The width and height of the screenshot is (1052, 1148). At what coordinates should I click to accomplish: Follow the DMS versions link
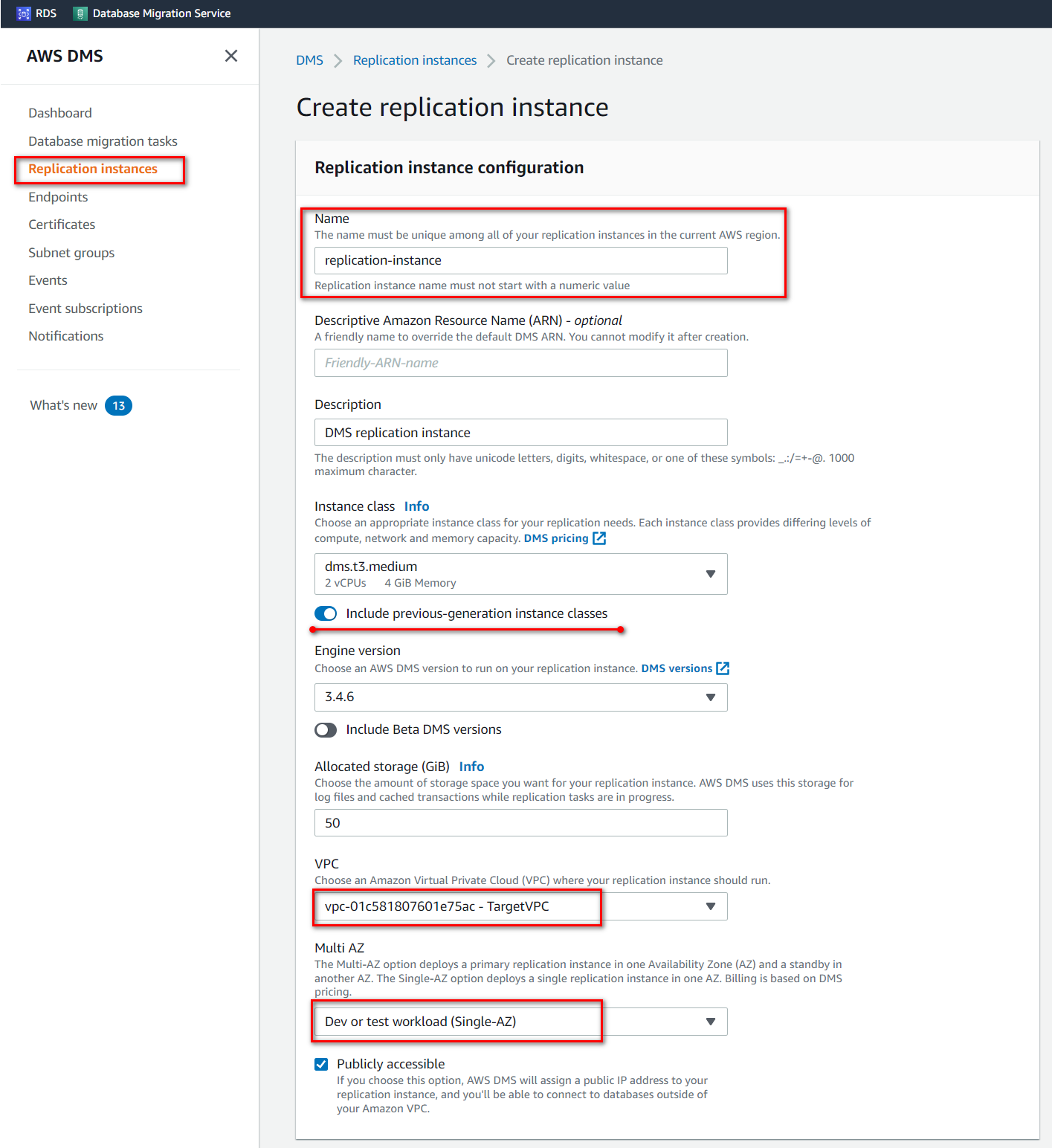point(677,668)
